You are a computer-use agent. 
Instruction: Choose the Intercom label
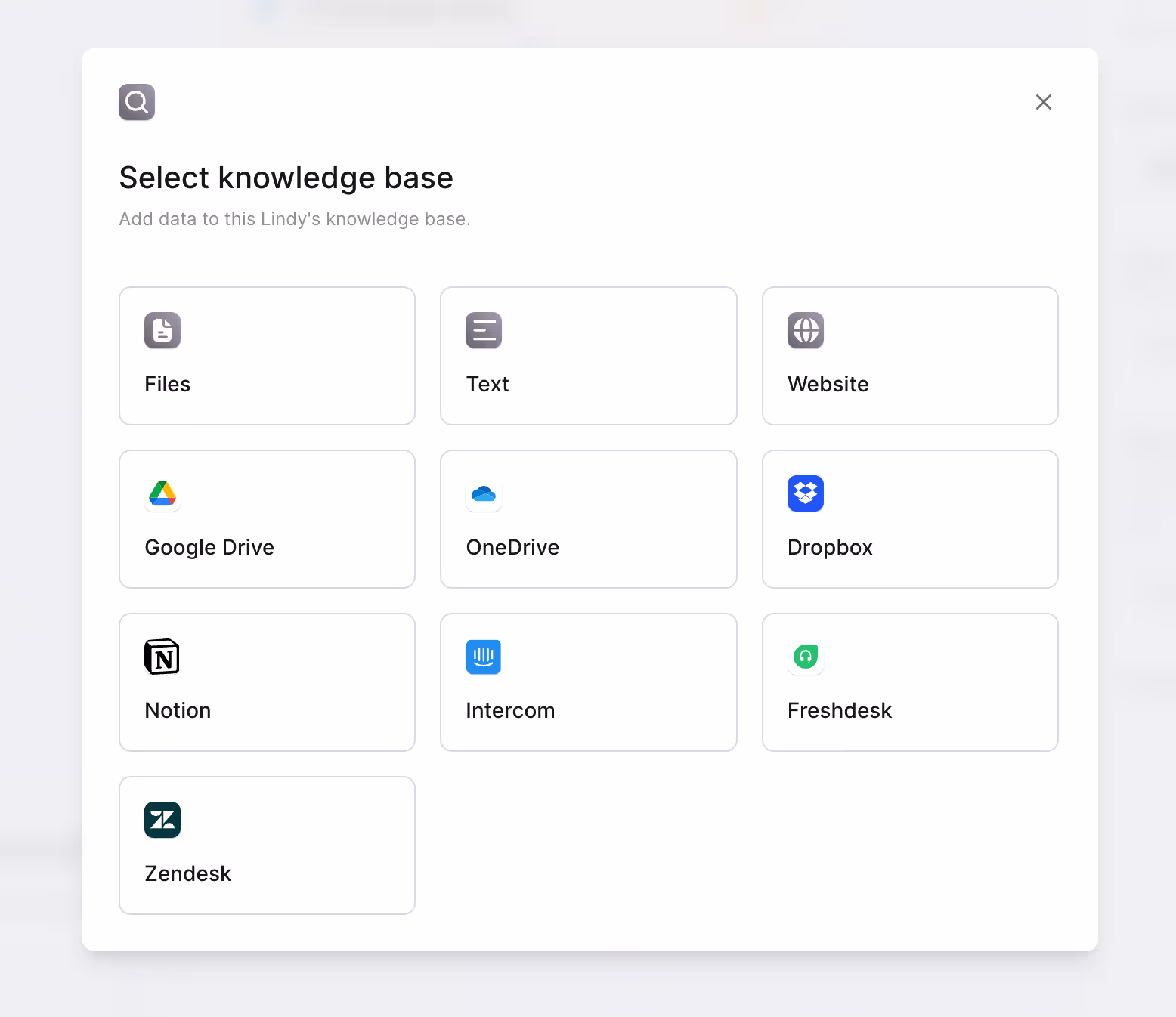[510, 710]
